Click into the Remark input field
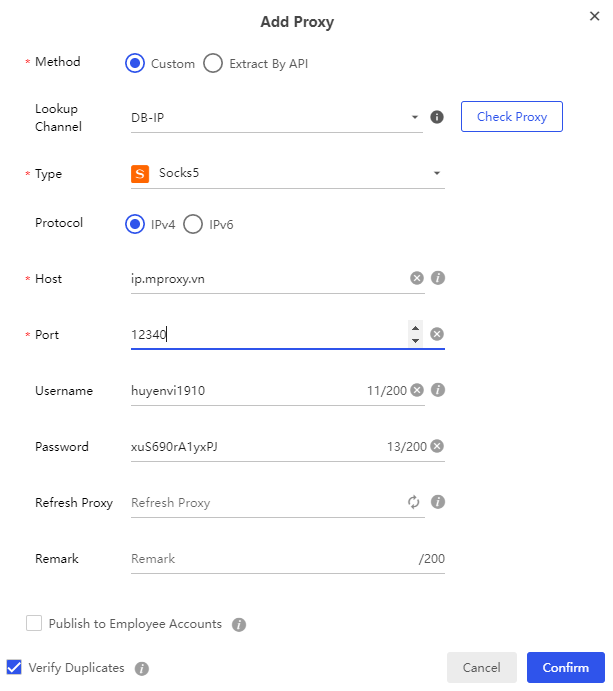 (270, 558)
